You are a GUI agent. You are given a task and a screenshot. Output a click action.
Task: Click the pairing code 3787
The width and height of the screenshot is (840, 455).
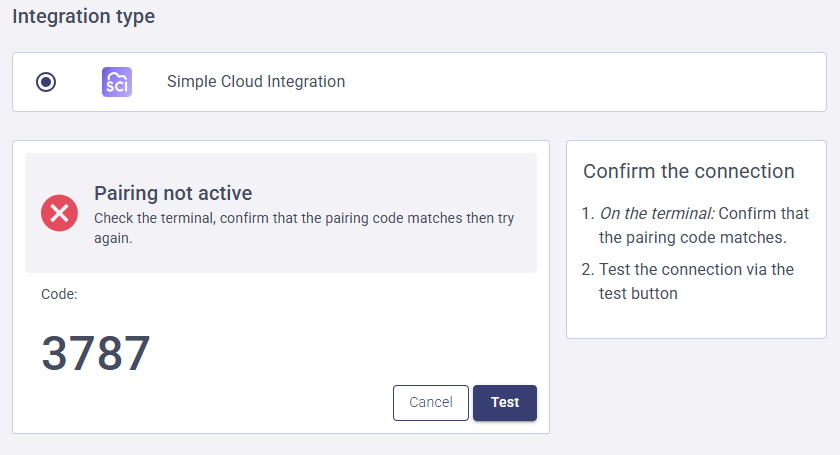pyautogui.click(x=96, y=354)
